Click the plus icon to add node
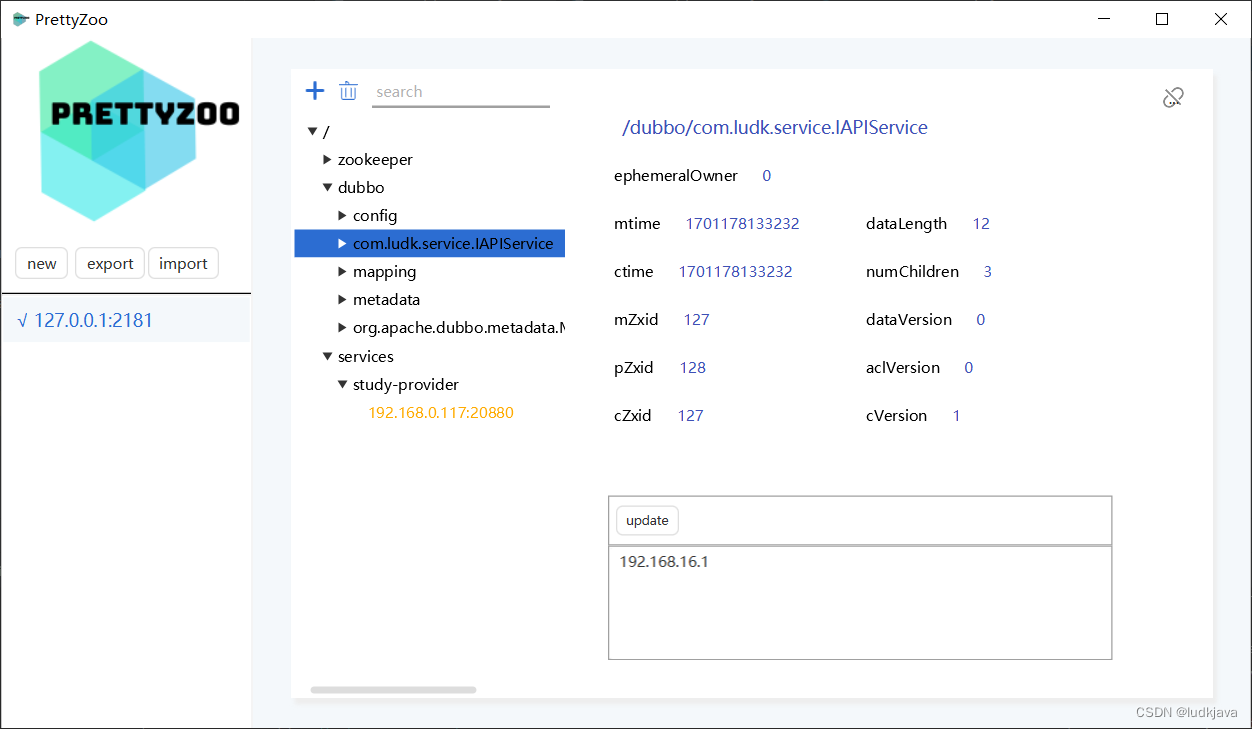Viewport: 1252px width, 729px height. pyautogui.click(x=315, y=91)
